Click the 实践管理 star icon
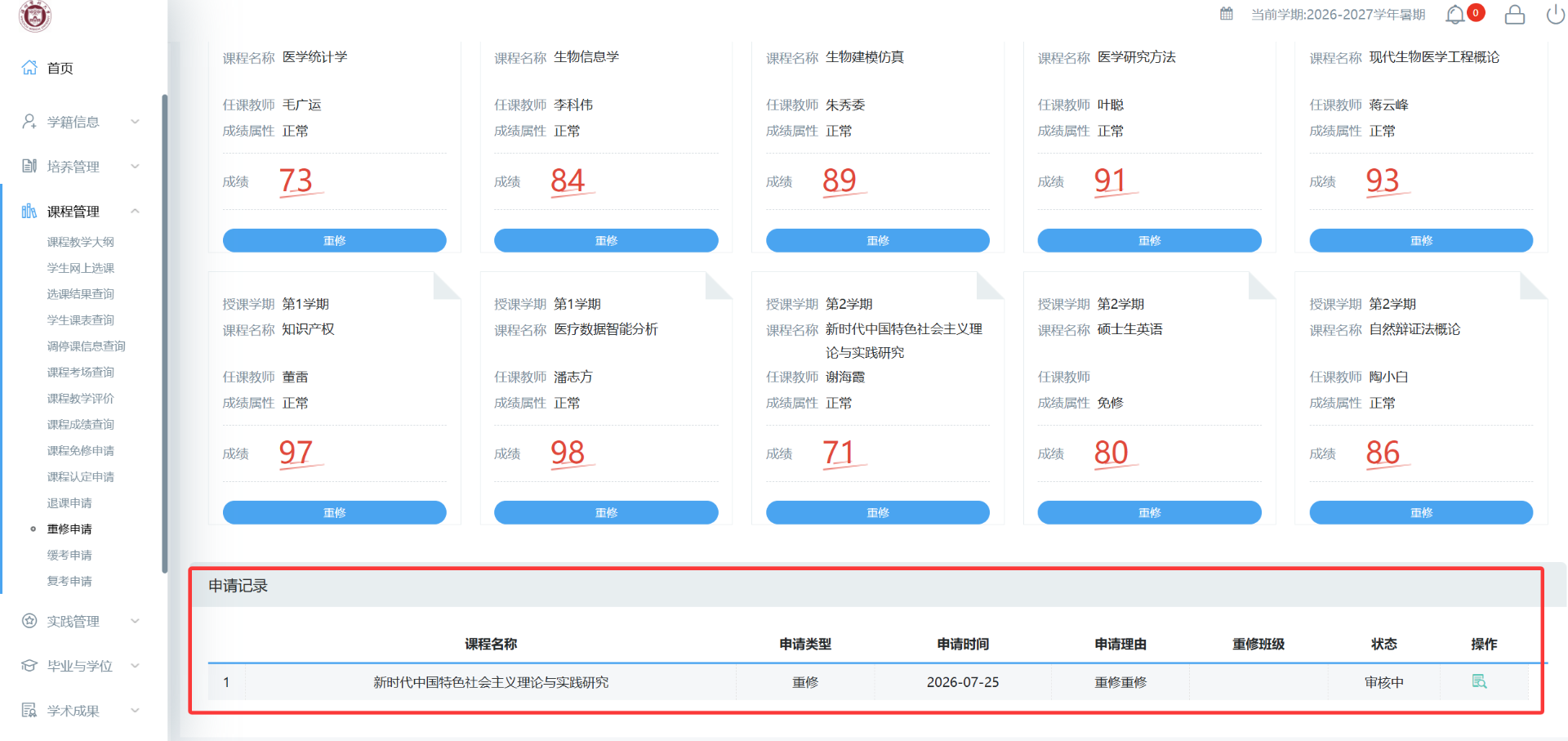 29,621
